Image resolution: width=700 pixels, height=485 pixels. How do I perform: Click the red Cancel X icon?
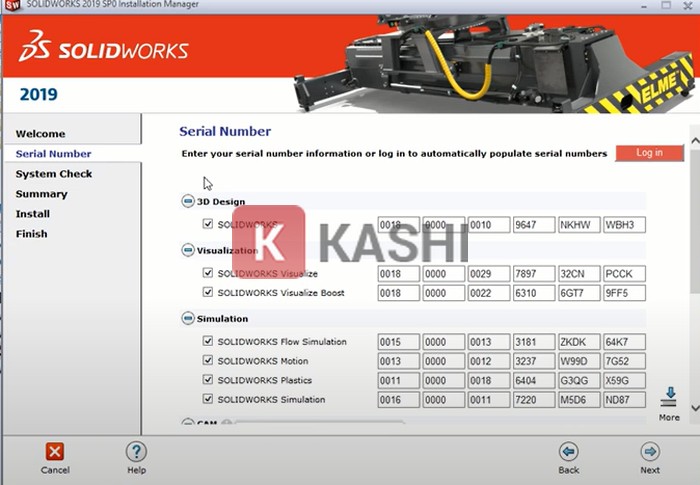[55, 452]
